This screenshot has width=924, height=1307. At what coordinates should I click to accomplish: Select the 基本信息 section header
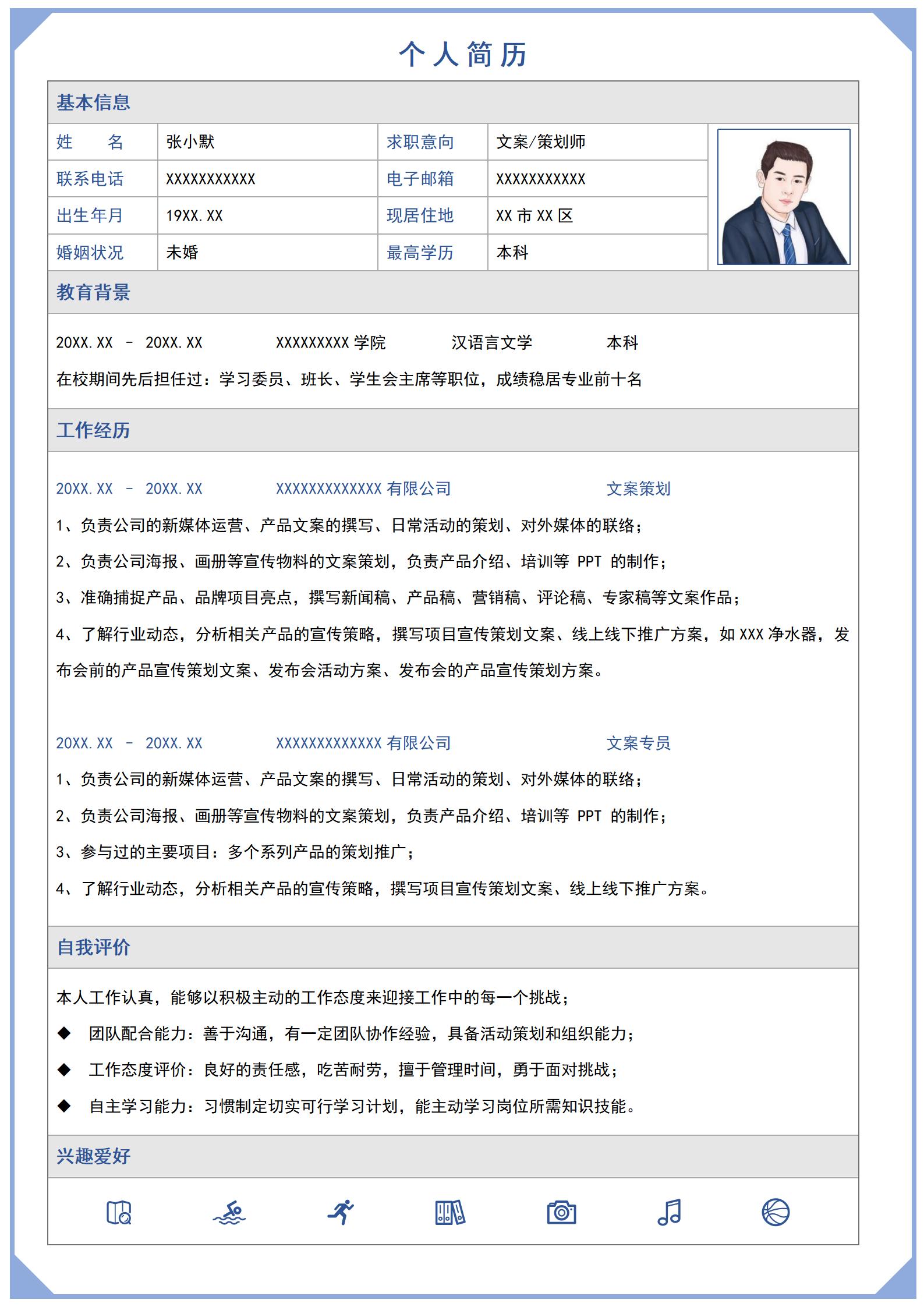coord(93,102)
